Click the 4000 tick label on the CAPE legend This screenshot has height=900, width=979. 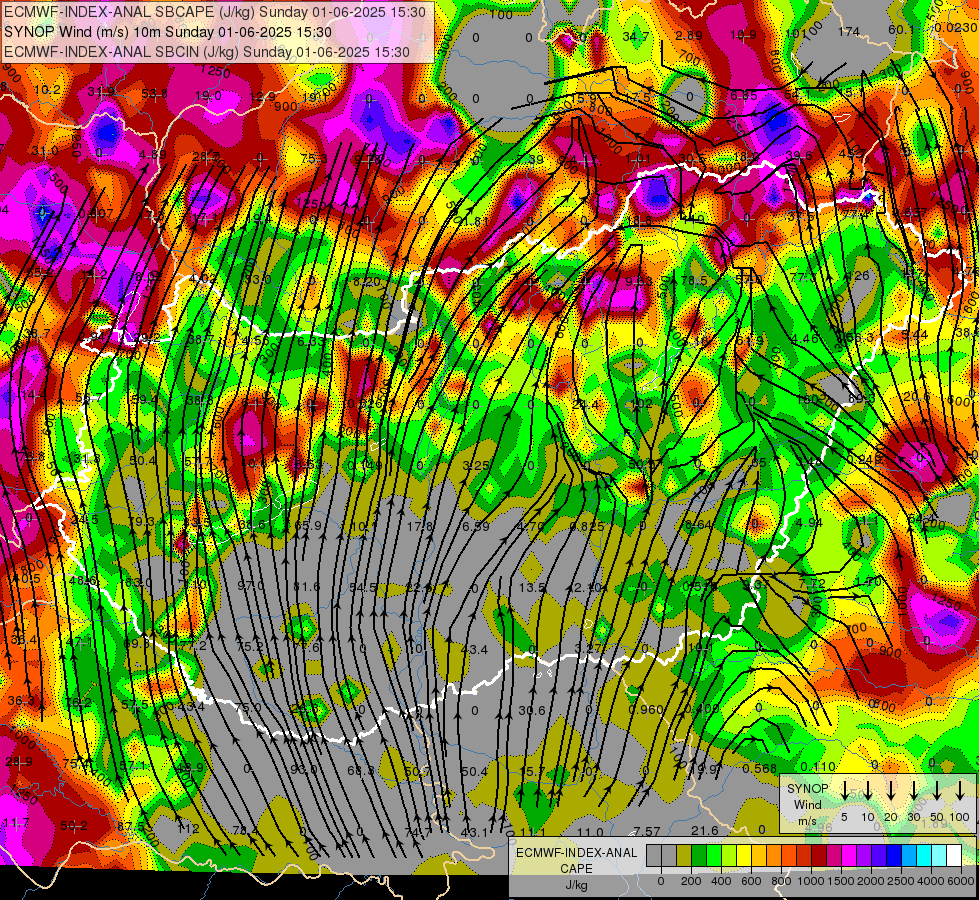click(x=931, y=881)
